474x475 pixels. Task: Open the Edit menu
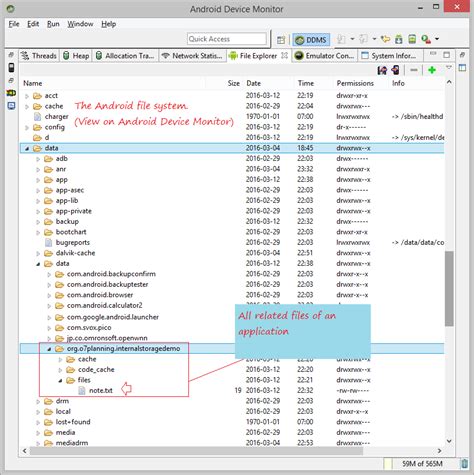tap(33, 24)
